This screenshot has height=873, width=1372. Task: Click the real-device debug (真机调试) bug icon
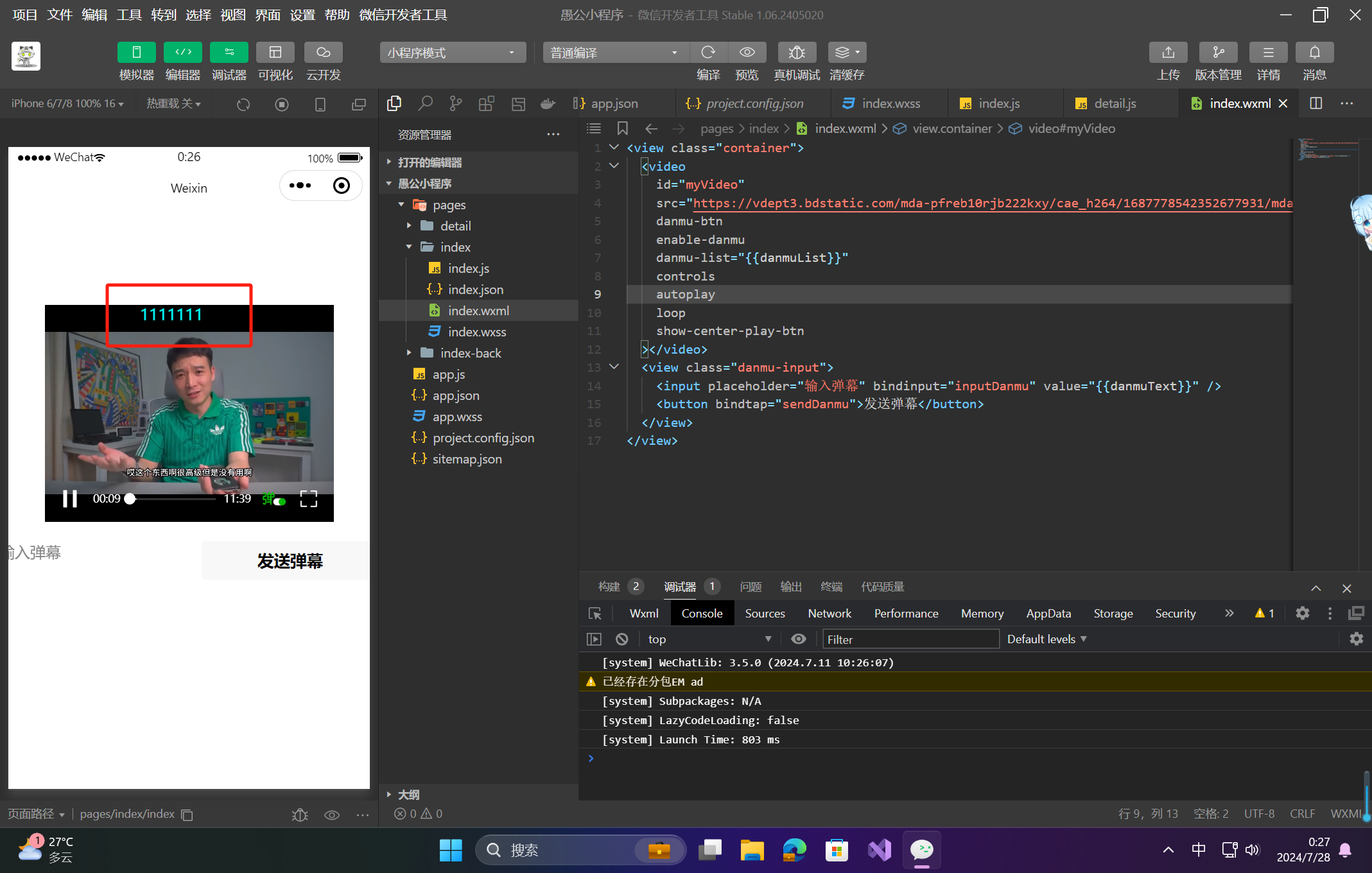[796, 53]
